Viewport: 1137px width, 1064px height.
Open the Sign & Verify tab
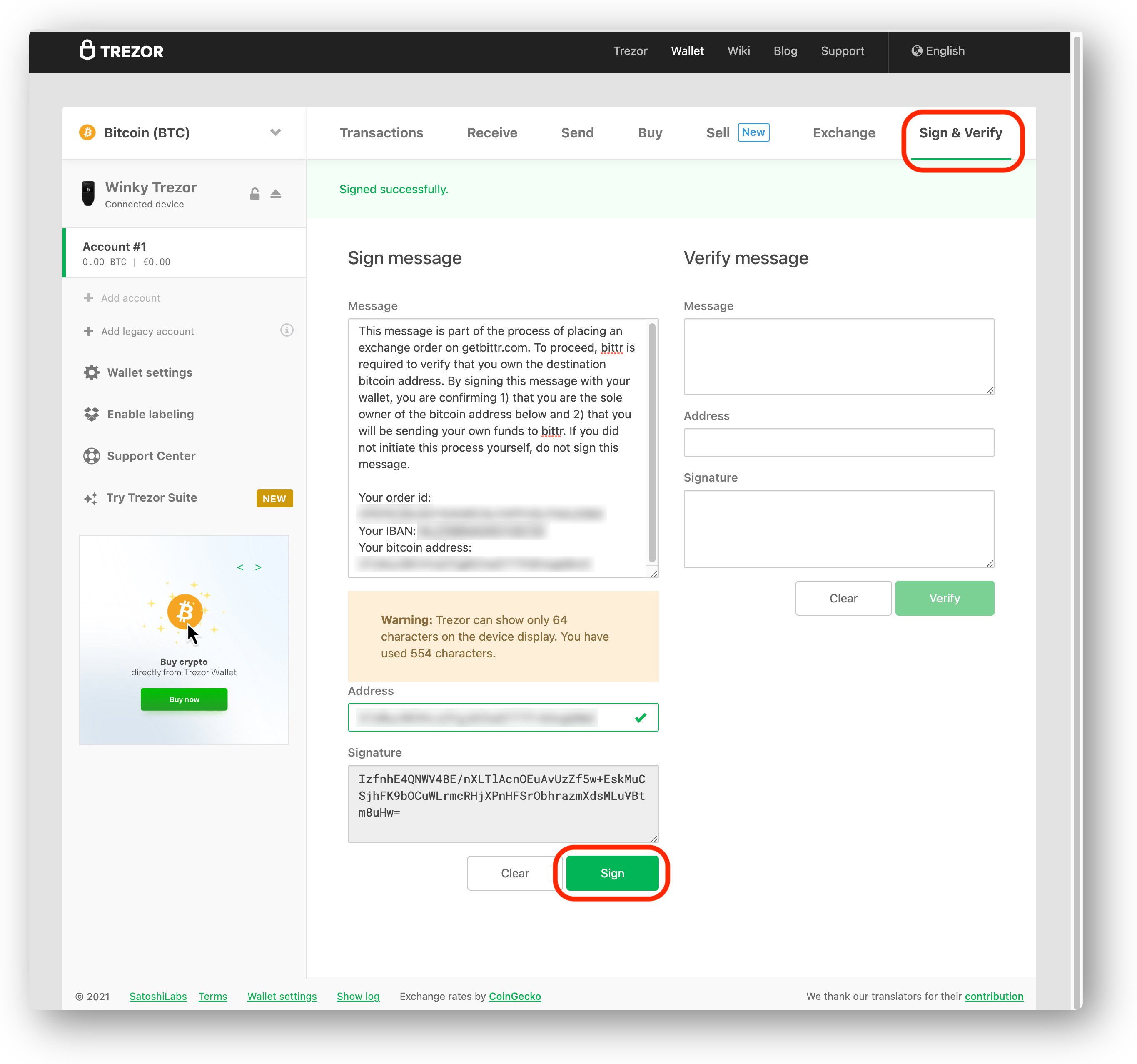click(x=961, y=133)
